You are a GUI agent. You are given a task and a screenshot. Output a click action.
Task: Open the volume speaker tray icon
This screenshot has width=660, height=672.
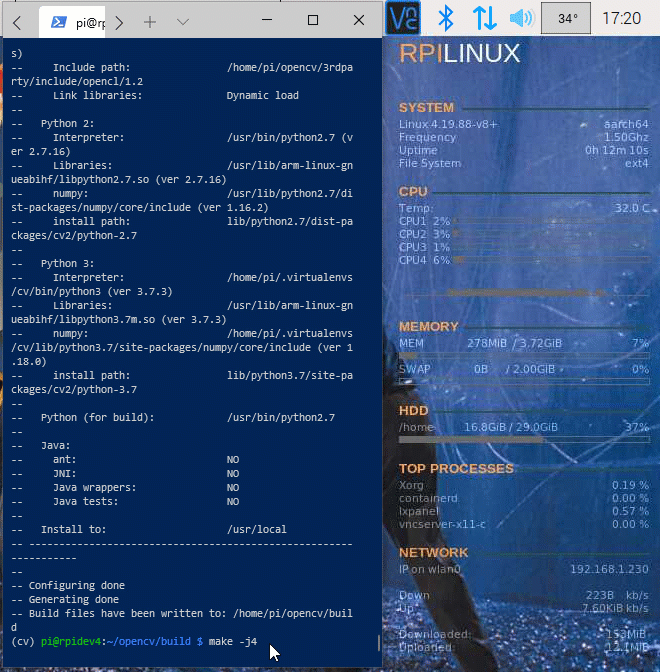click(x=521, y=18)
